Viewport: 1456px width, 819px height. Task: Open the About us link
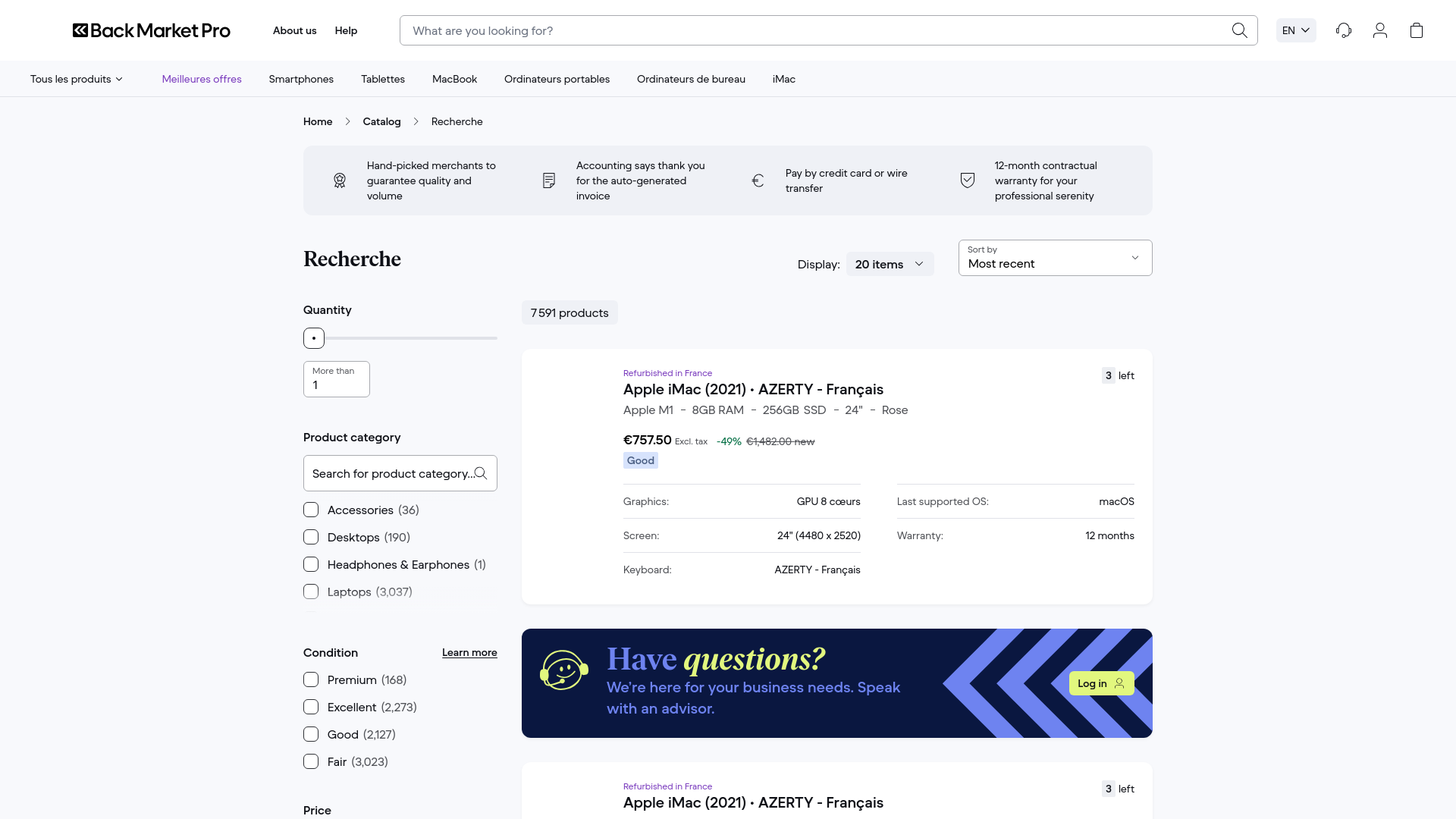point(294,30)
